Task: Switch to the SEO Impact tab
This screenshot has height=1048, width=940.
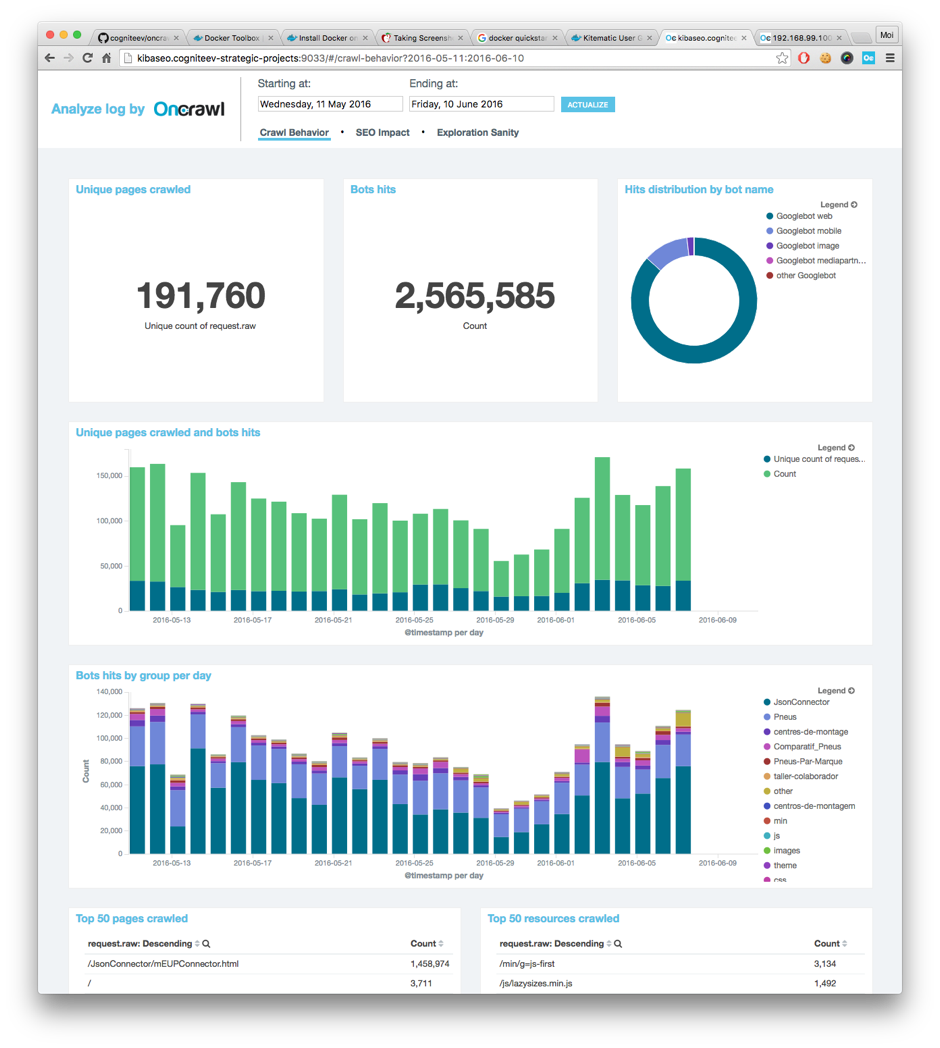Action: 382,132
